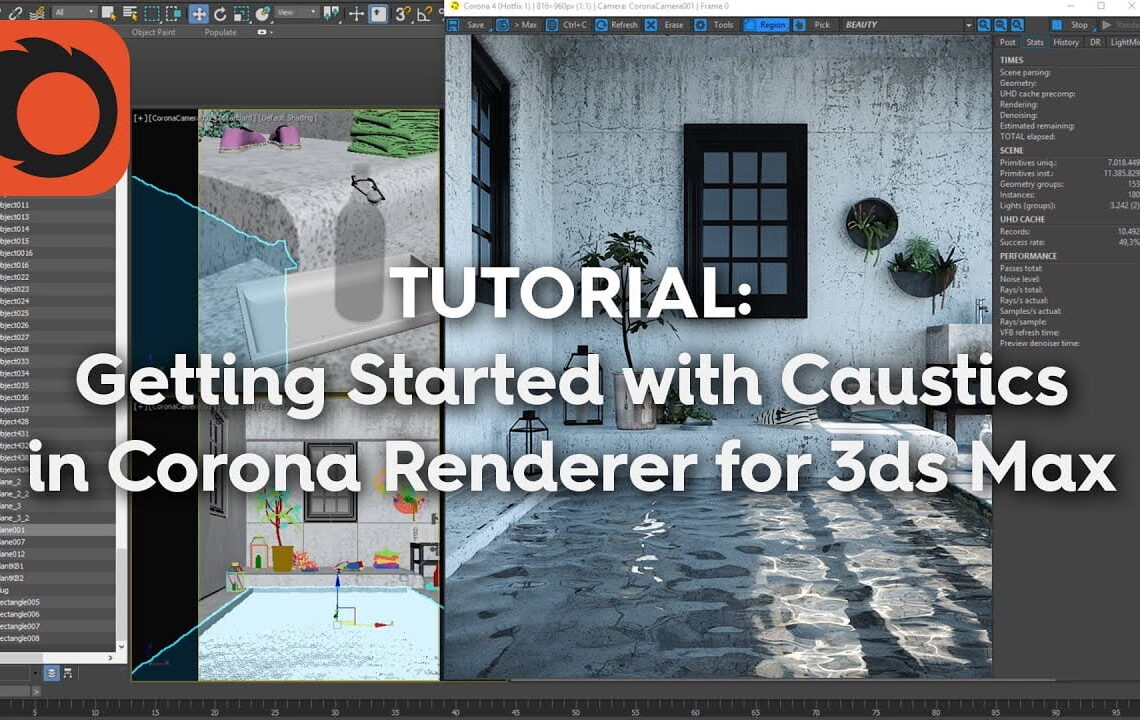Click the zoom to fit magnifier icon

coord(1017,25)
